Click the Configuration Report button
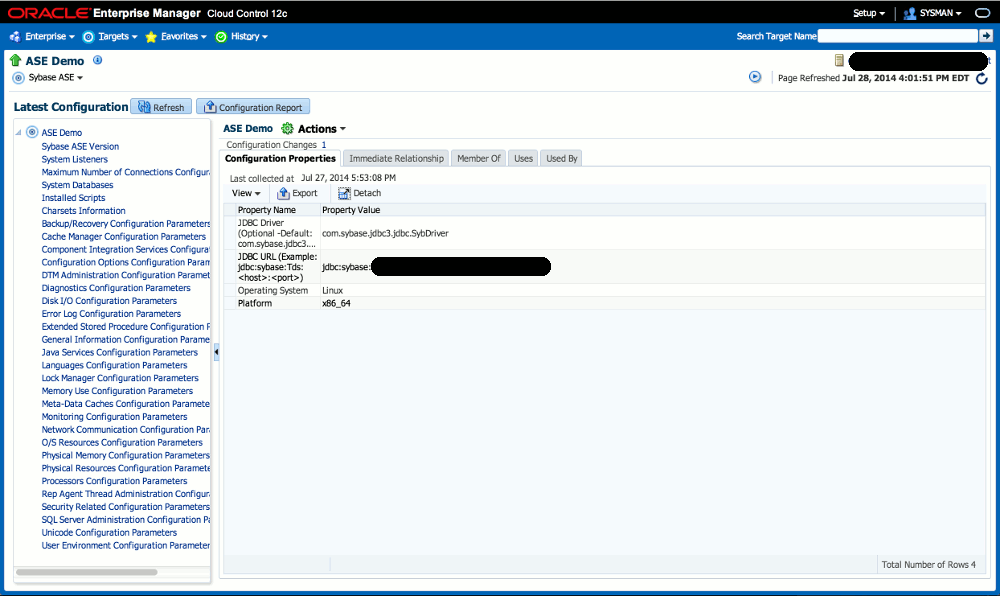 [253, 107]
